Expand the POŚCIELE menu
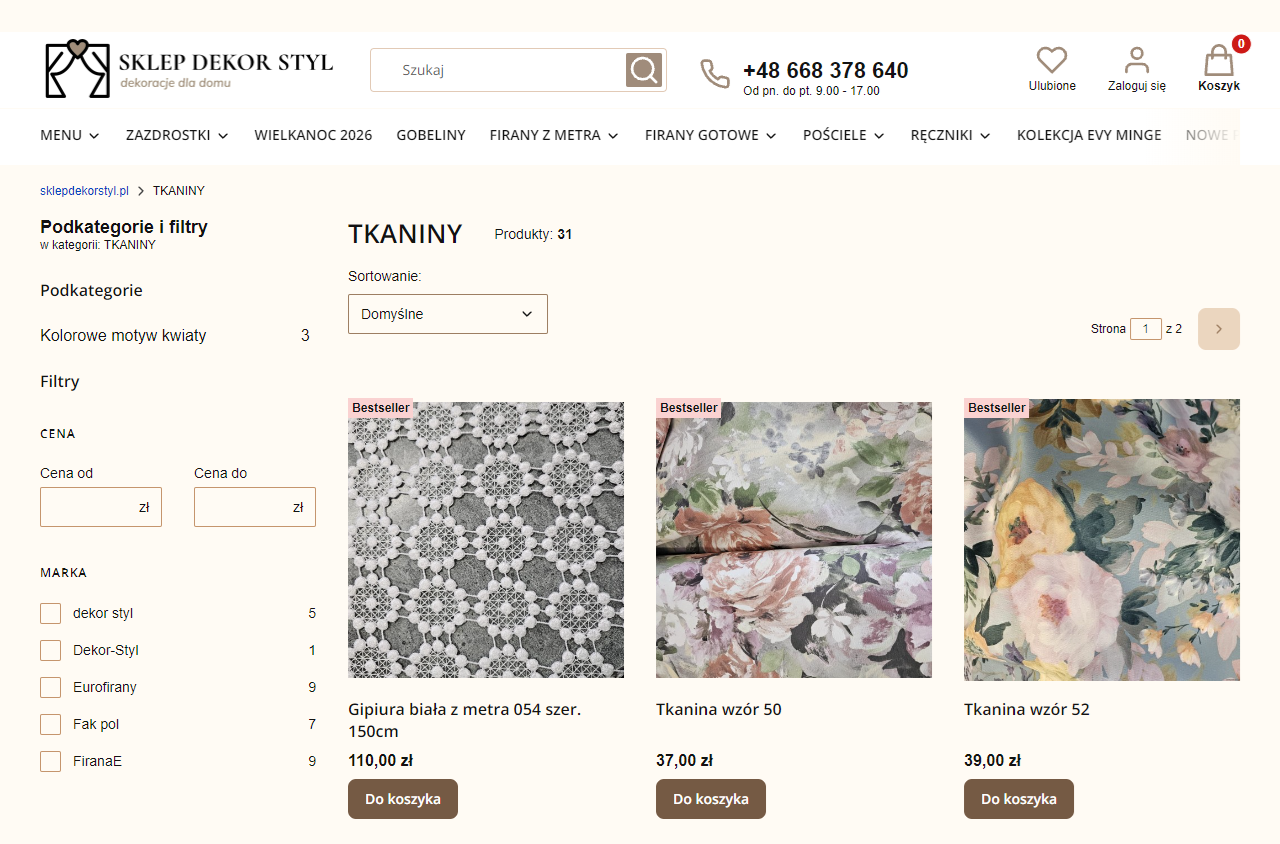The width and height of the screenshot is (1280, 844). 844,135
